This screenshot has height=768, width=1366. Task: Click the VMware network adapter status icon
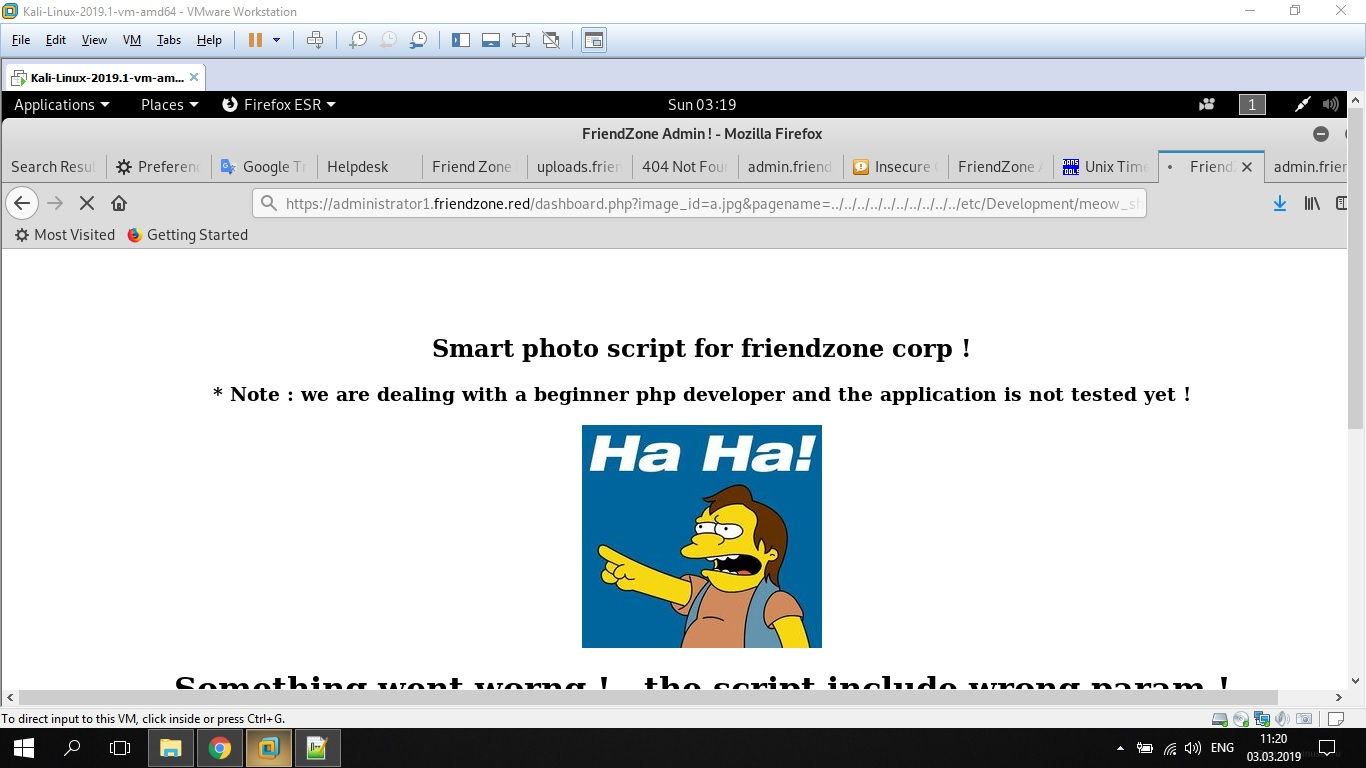coord(1262,719)
